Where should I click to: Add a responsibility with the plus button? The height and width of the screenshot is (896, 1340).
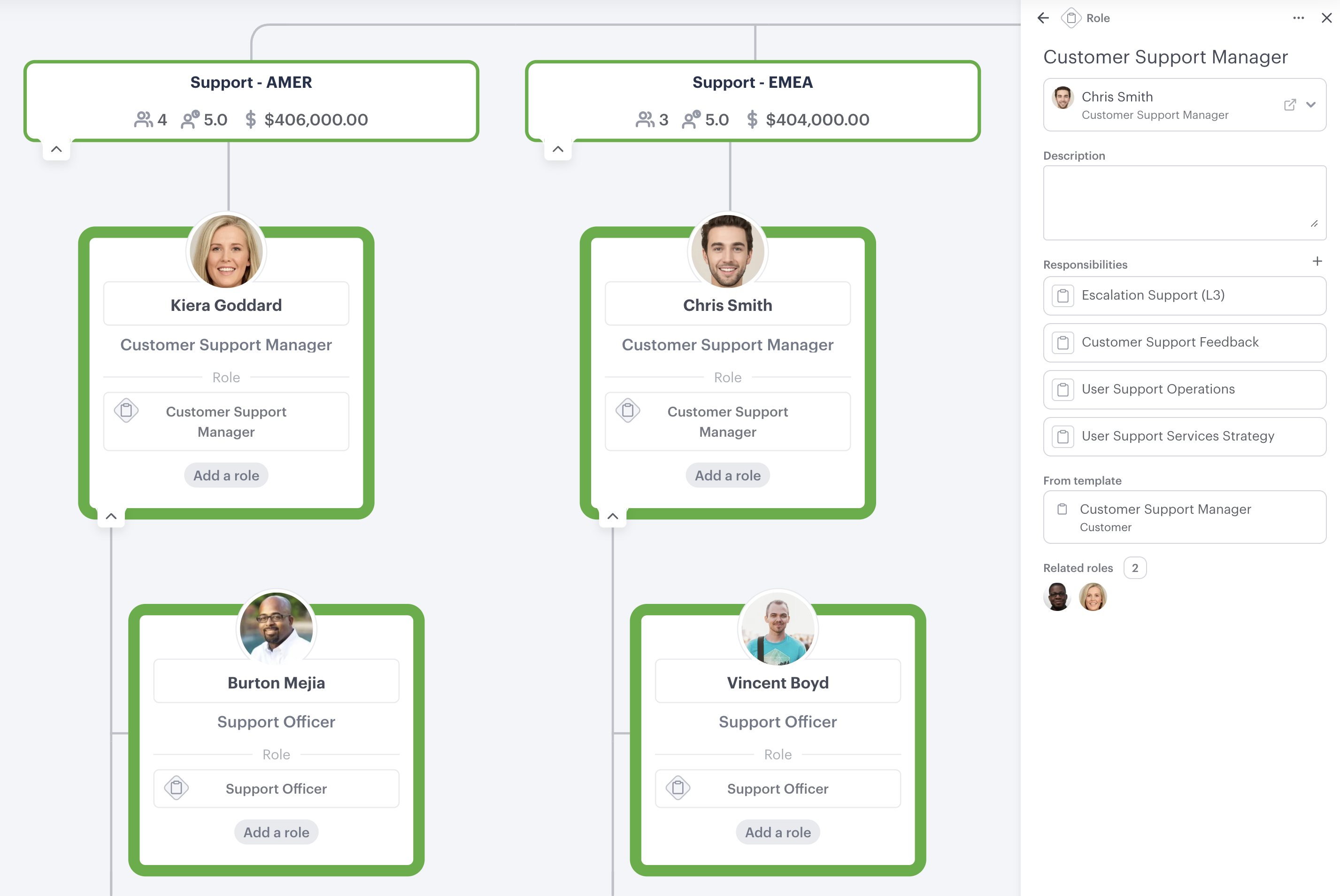click(1318, 261)
